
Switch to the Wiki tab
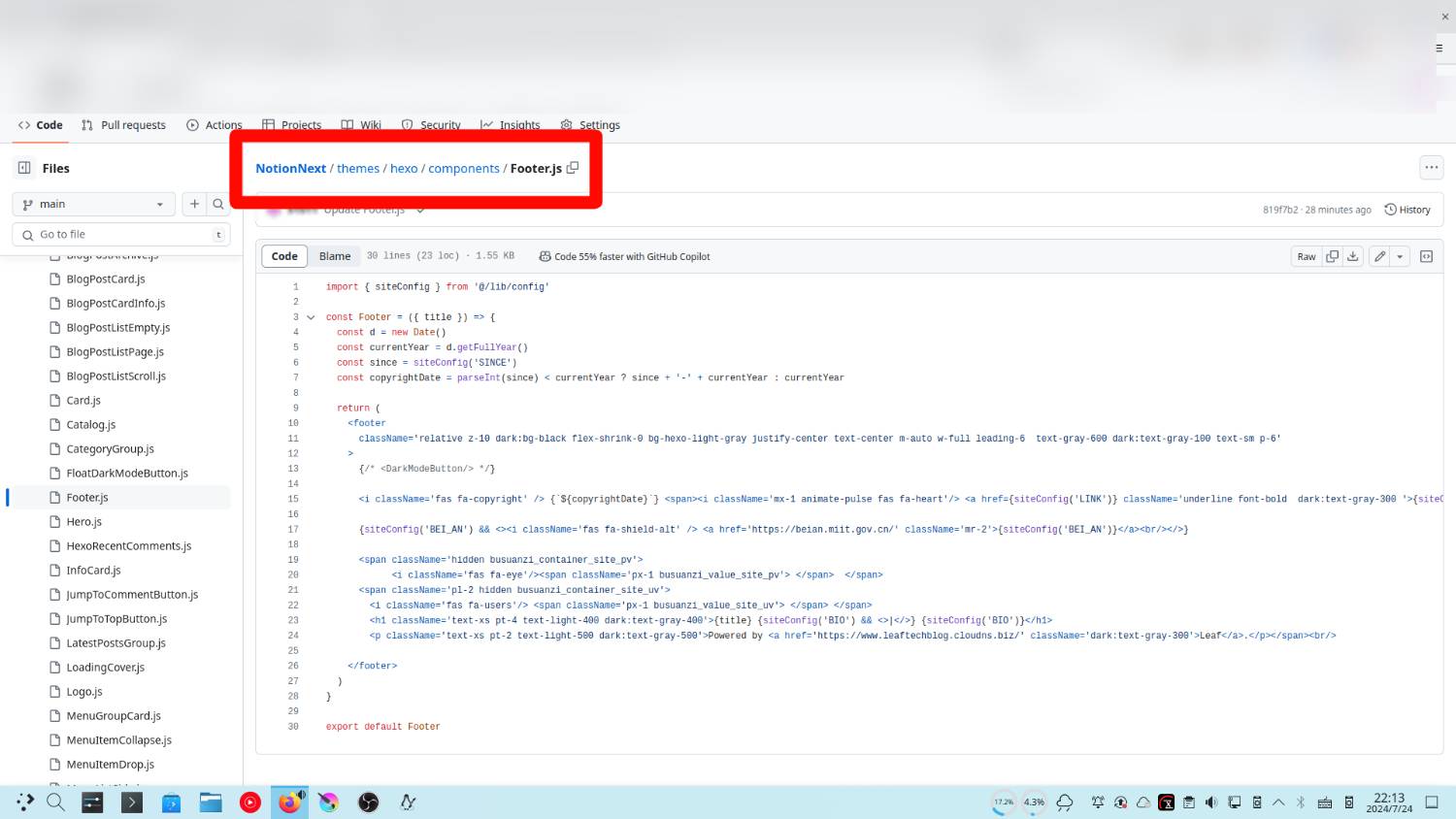click(361, 125)
